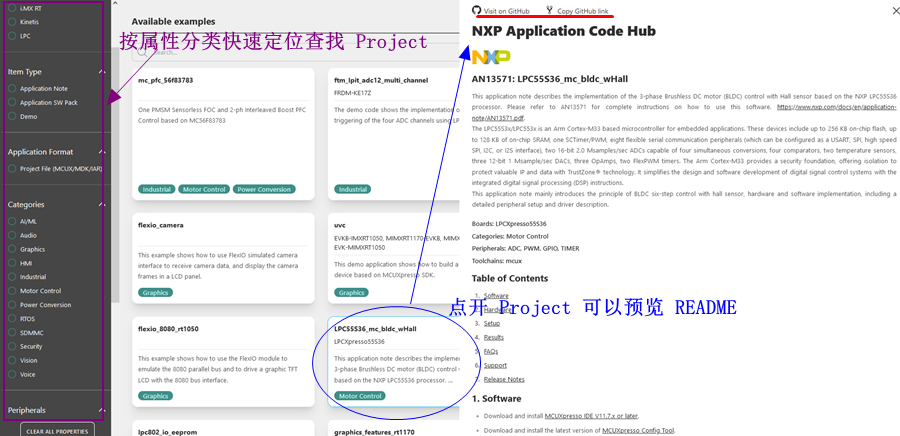Open the ftm_lpit_adc12_multi_channel example card
Viewport: 900px width, 436px height.
(394, 134)
